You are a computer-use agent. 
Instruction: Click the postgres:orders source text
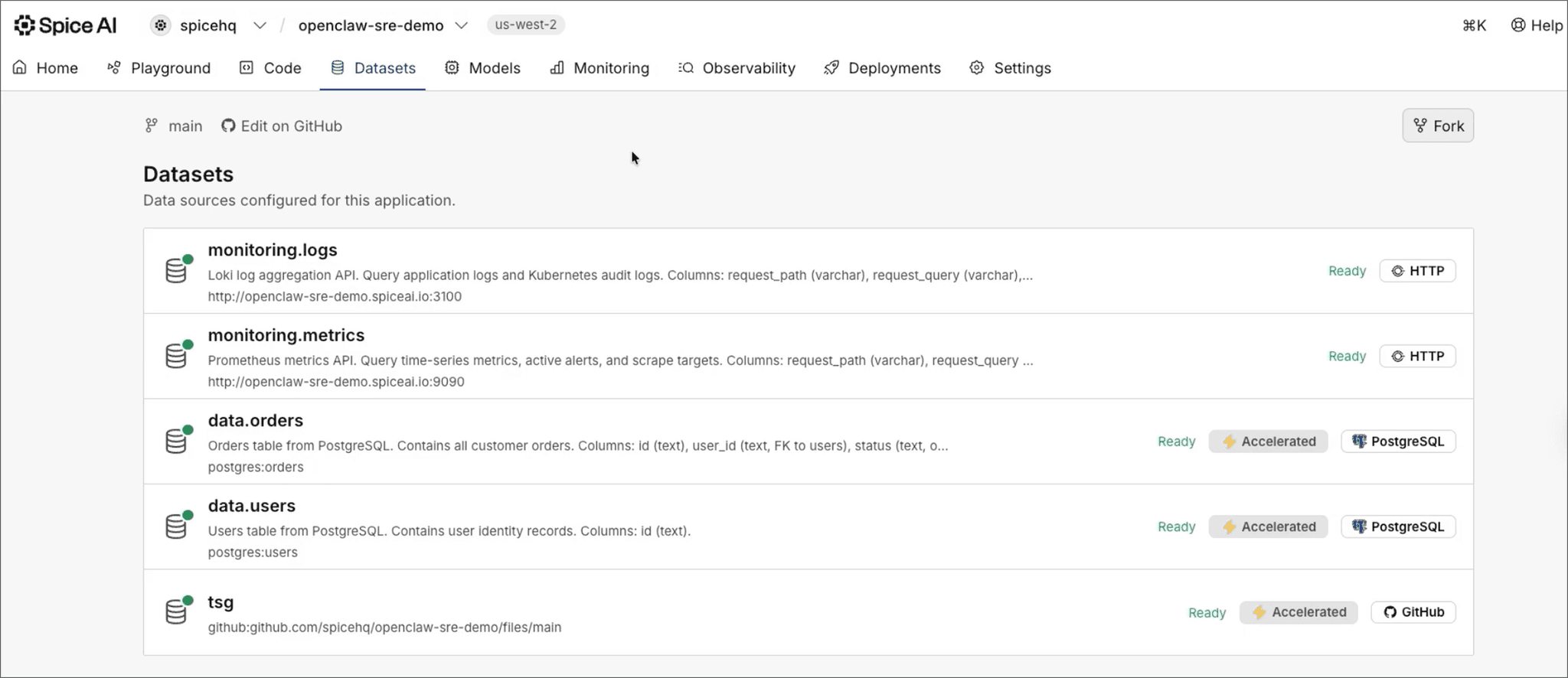[256, 467]
